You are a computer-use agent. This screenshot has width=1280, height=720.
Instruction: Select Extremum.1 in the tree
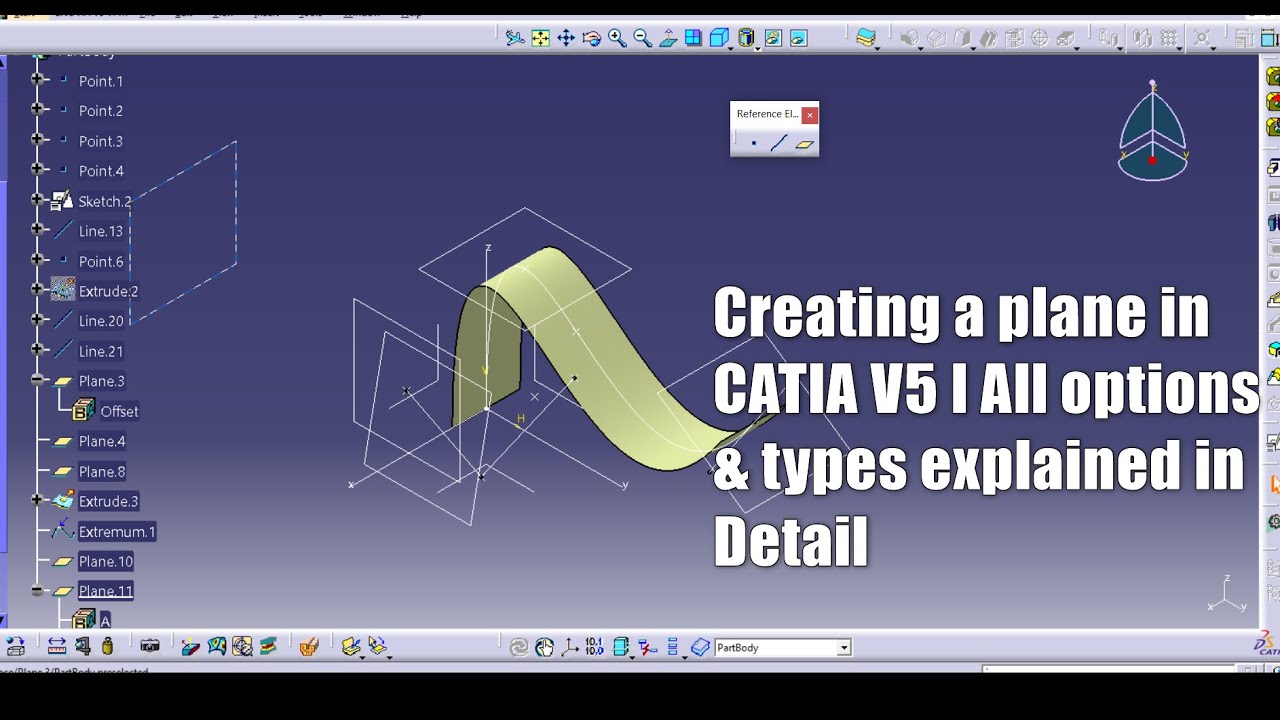tap(117, 531)
